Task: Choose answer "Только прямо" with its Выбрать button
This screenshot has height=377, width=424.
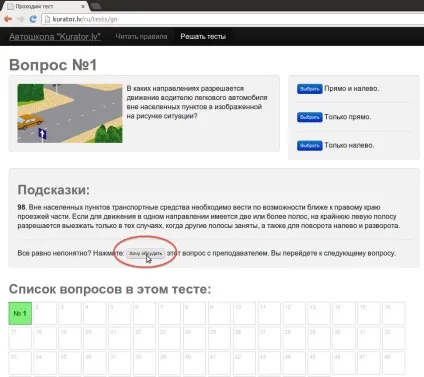Action: (310, 117)
